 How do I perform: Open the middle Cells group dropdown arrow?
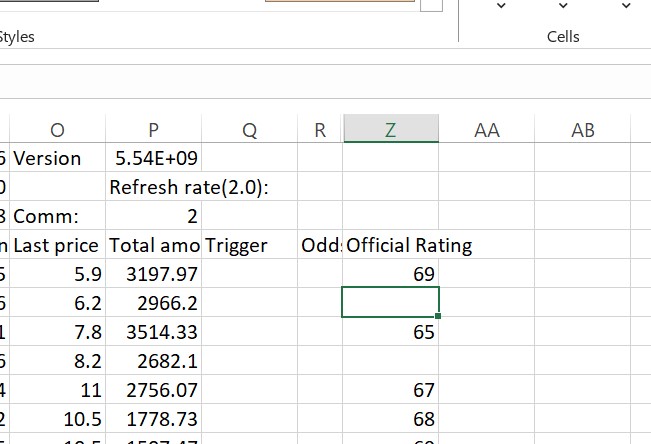[566, 7]
